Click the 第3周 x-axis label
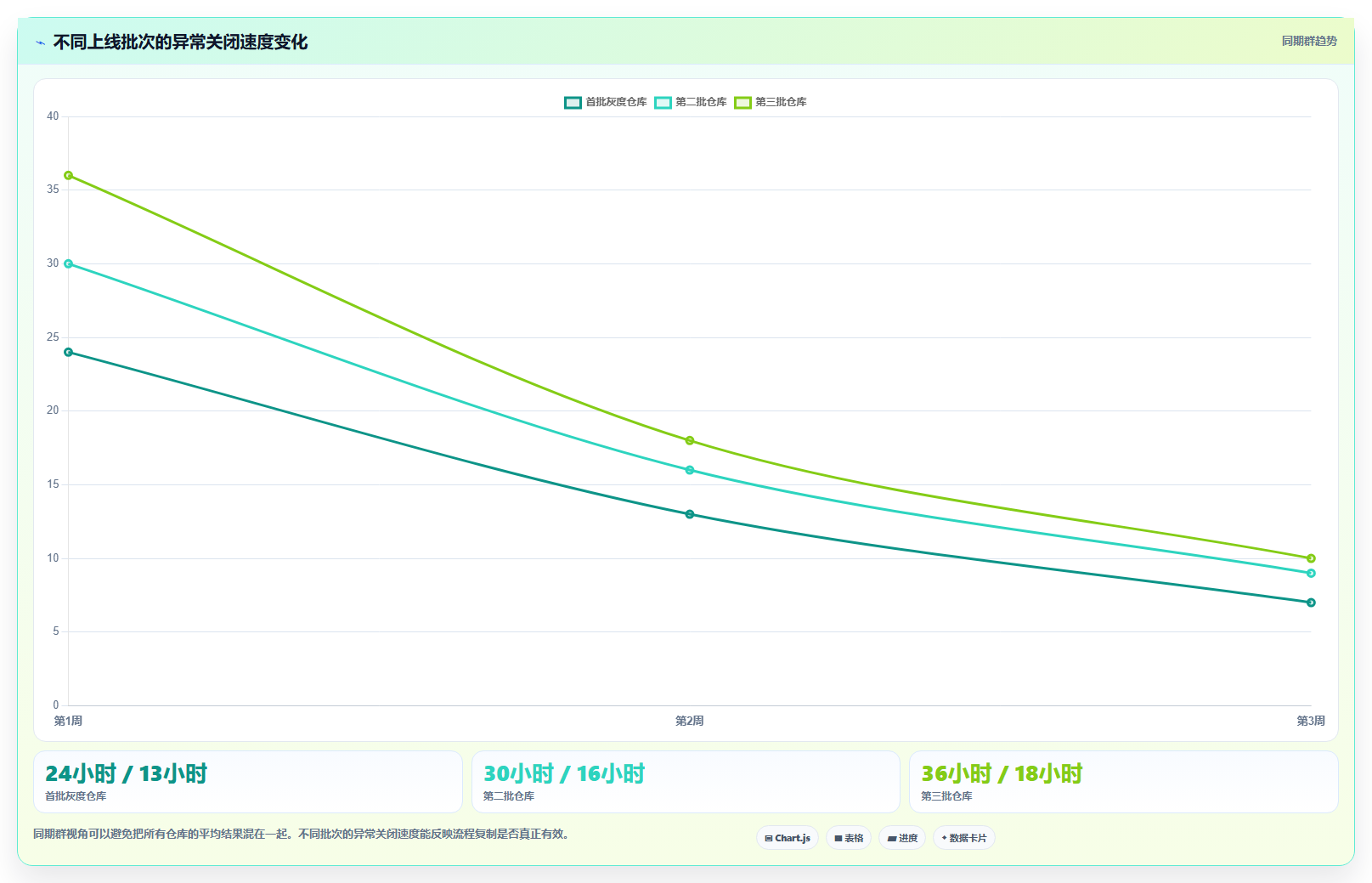1372x883 pixels. tap(1311, 721)
